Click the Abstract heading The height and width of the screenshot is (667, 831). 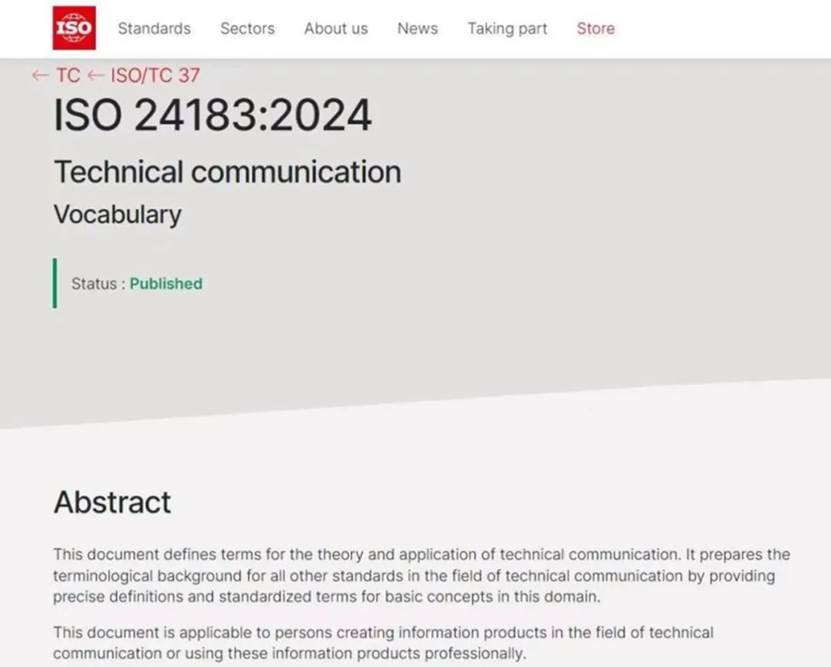click(x=112, y=502)
